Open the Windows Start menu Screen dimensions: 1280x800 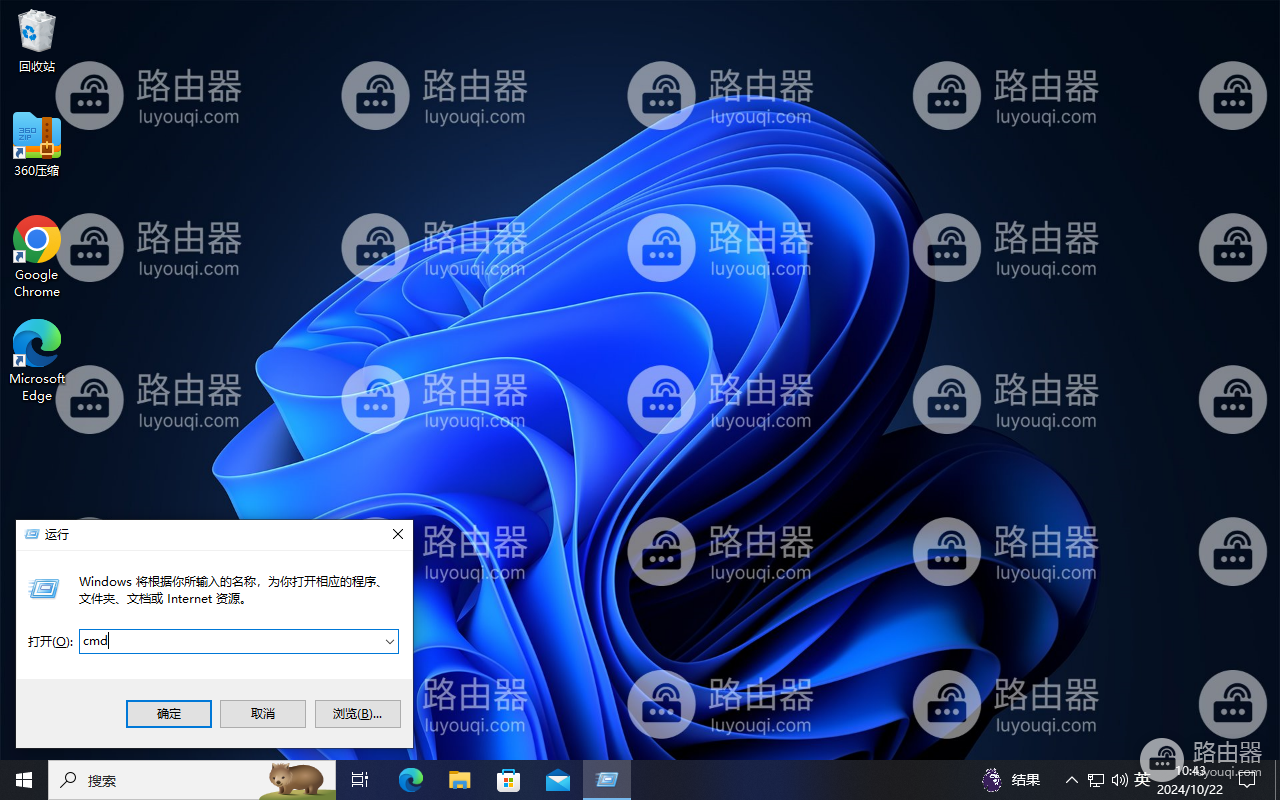point(24,780)
